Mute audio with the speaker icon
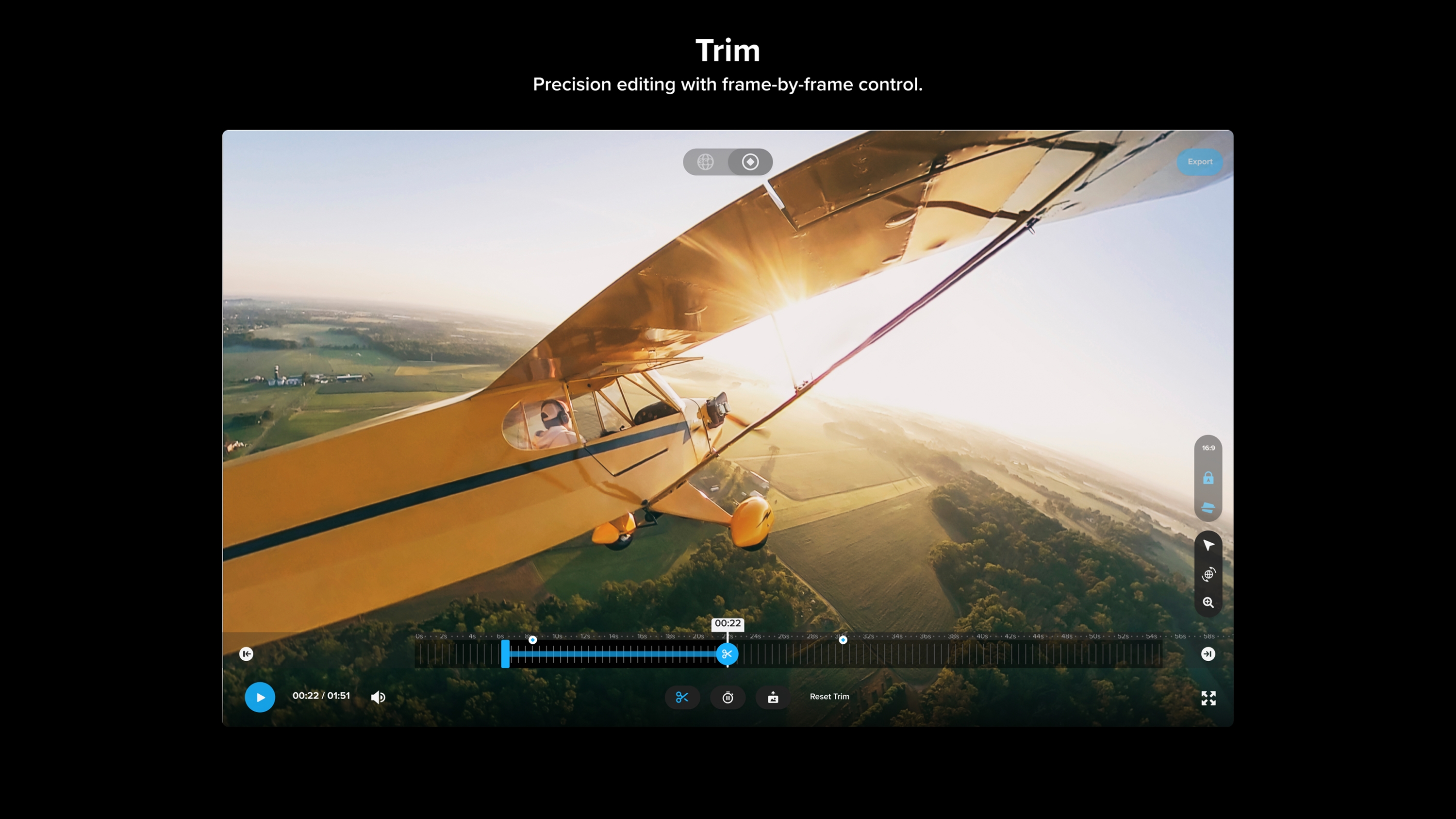This screenshot has width=1456, height=819. pyautogui.click(x=378, y=697)
